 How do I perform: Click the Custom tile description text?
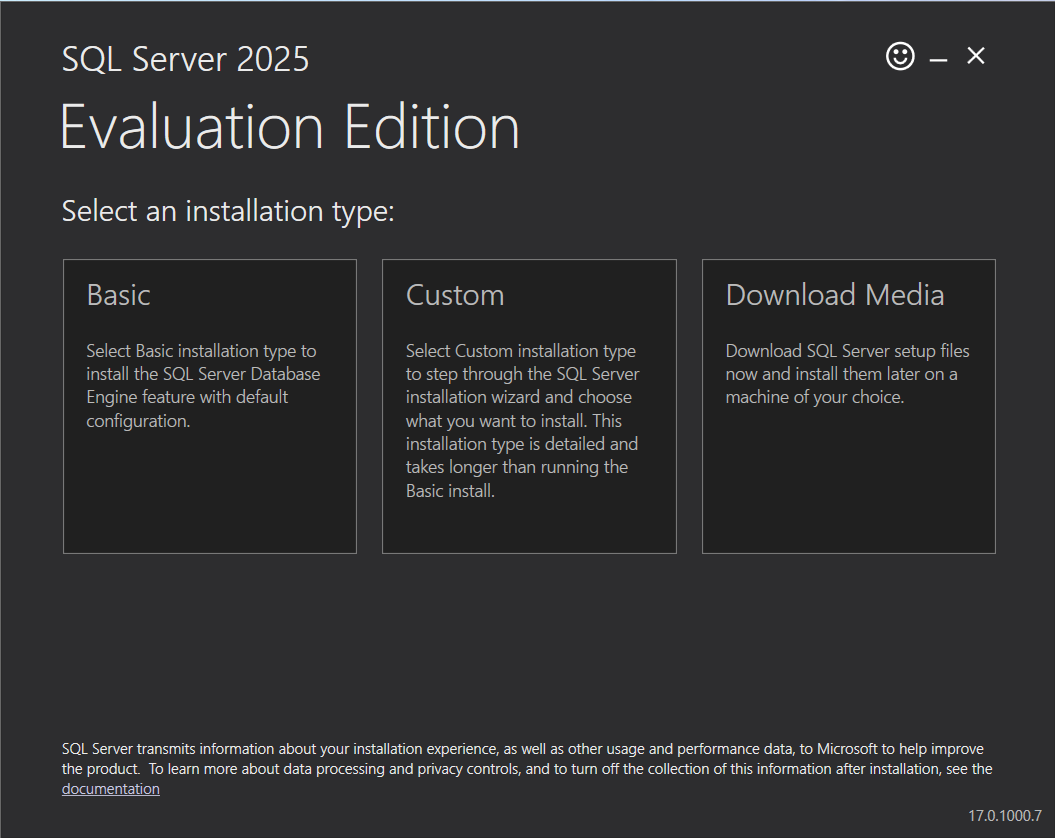[521, 420]
